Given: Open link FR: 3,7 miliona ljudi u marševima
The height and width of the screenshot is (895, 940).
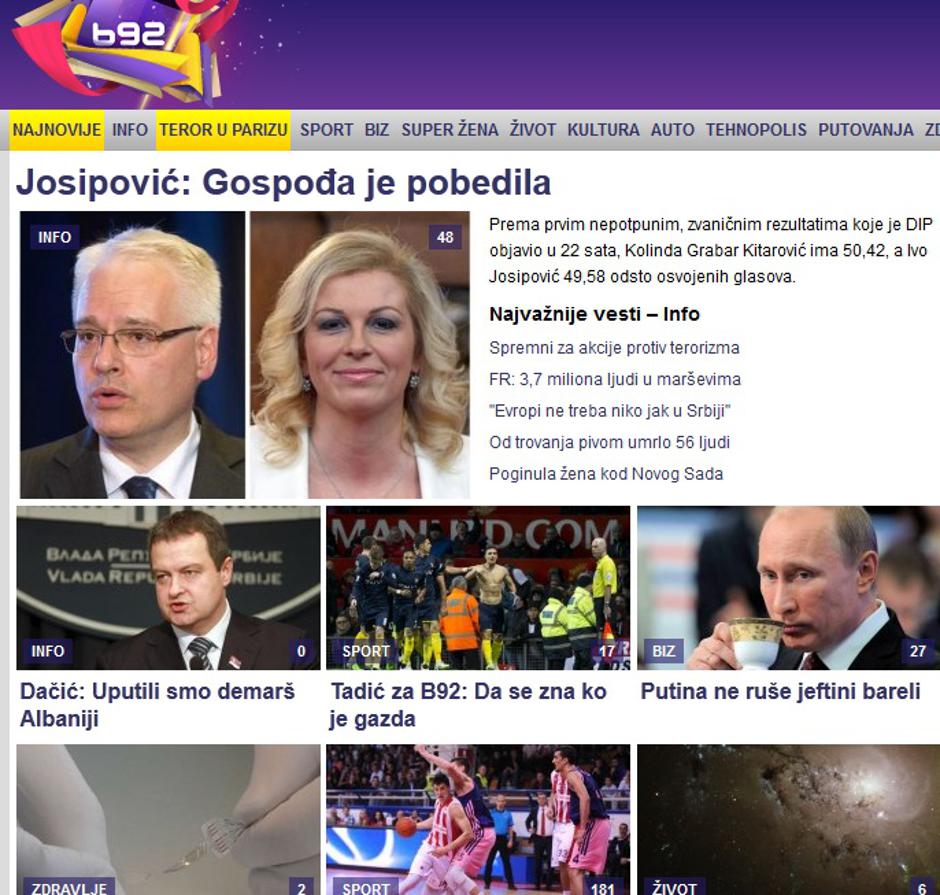Looking at the screenshot, I should pos(615,379).
